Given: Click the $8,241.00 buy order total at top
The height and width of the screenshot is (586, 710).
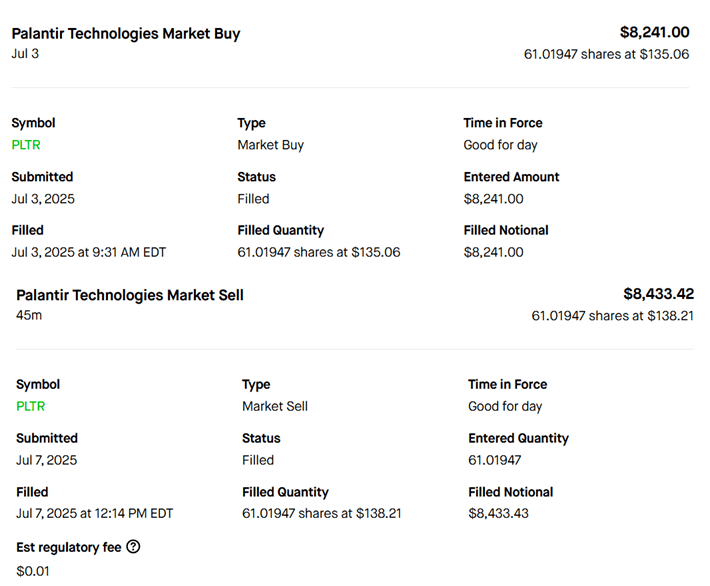Looking at the screenshot, I should pyautogui.click(x=654, y=32).
